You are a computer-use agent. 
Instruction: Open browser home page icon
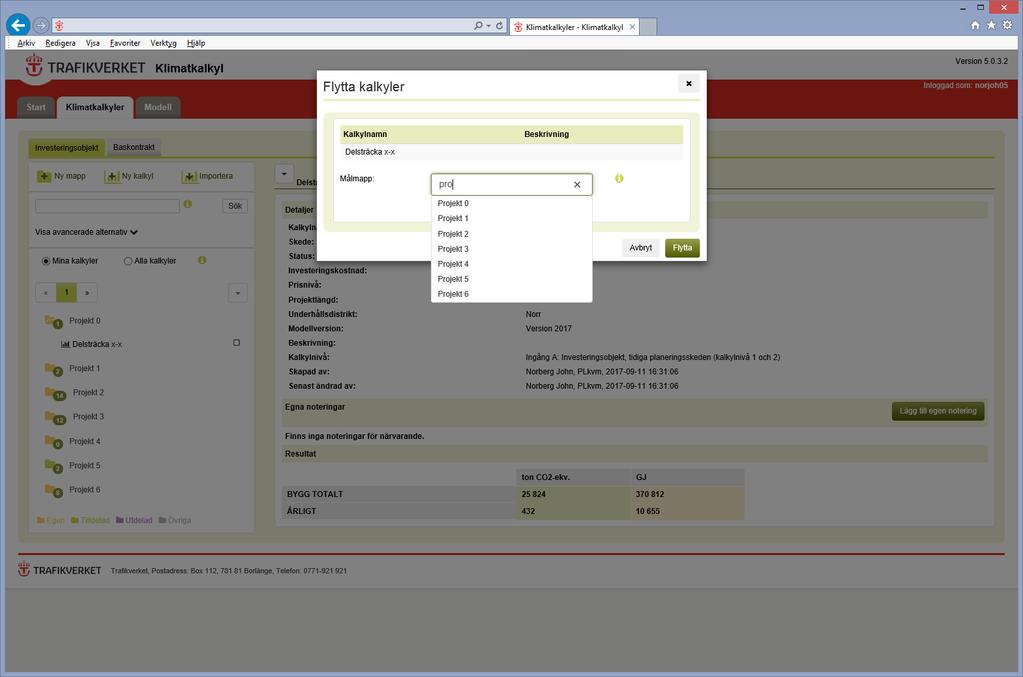pos(975,25)
